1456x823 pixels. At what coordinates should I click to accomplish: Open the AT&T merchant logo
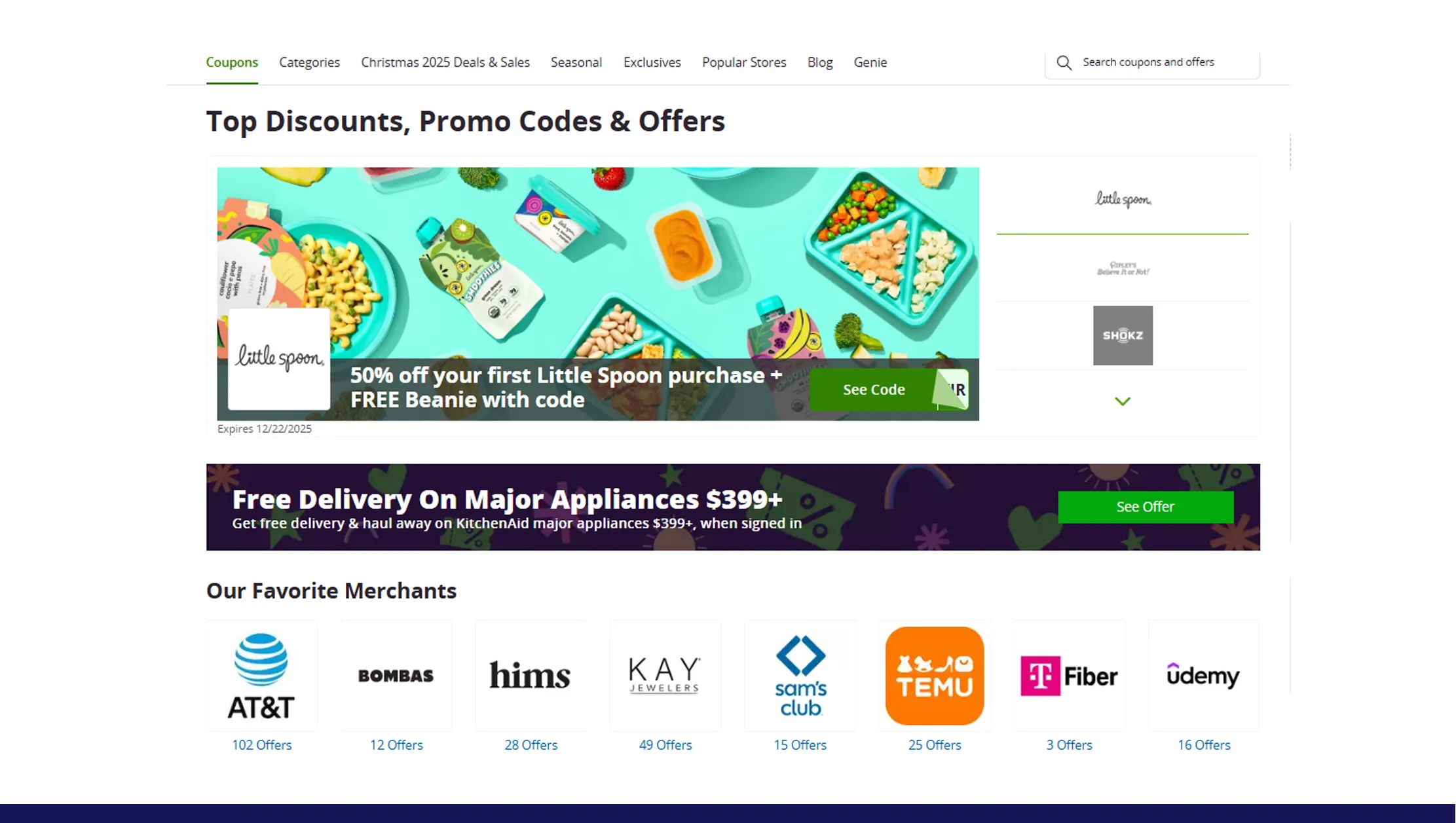[x=261, y=676]
